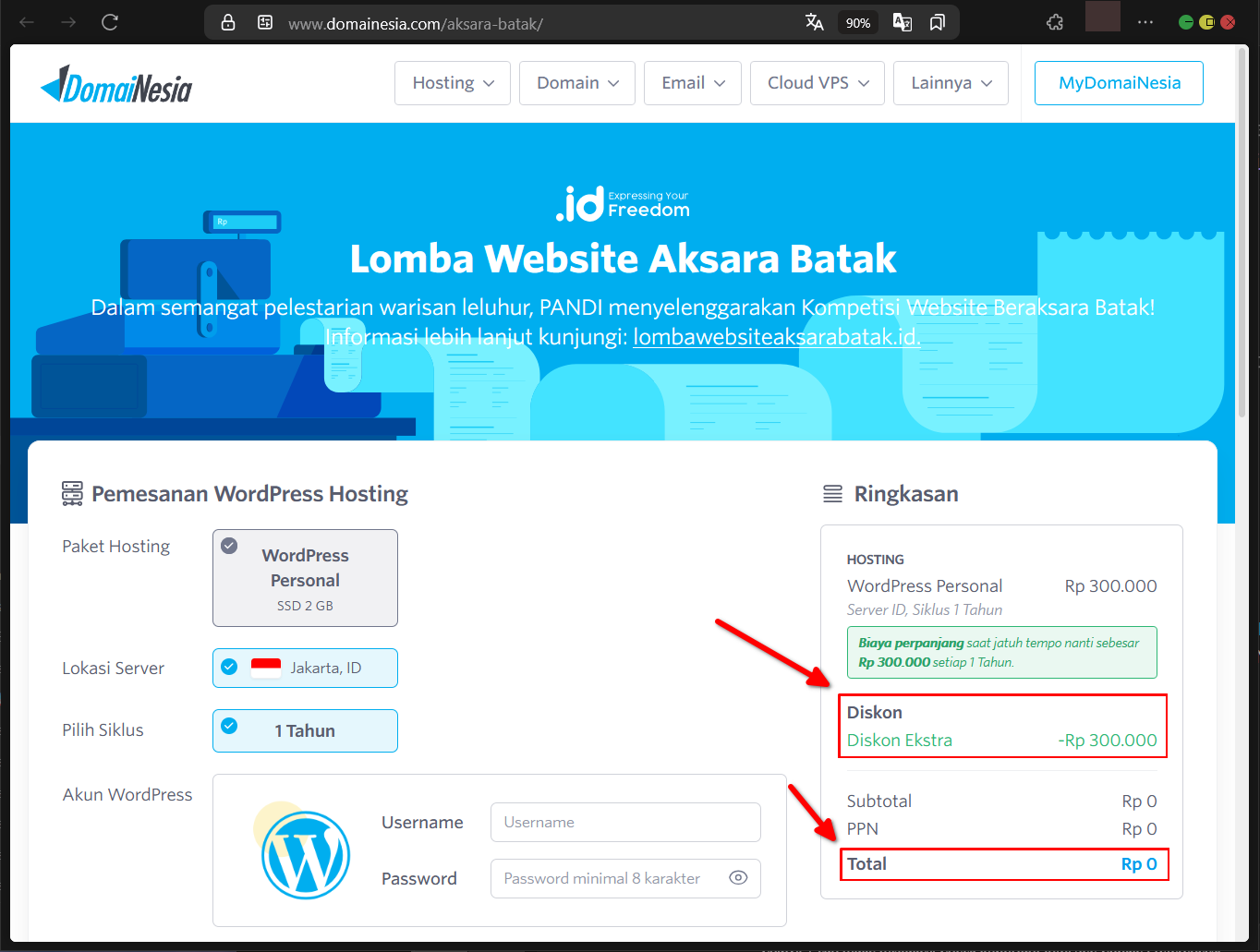The height and width of the screenshot is (952, 1260).
Task: Click the Biaya perpanjang renewal notice
Action: pos(1001,652)
